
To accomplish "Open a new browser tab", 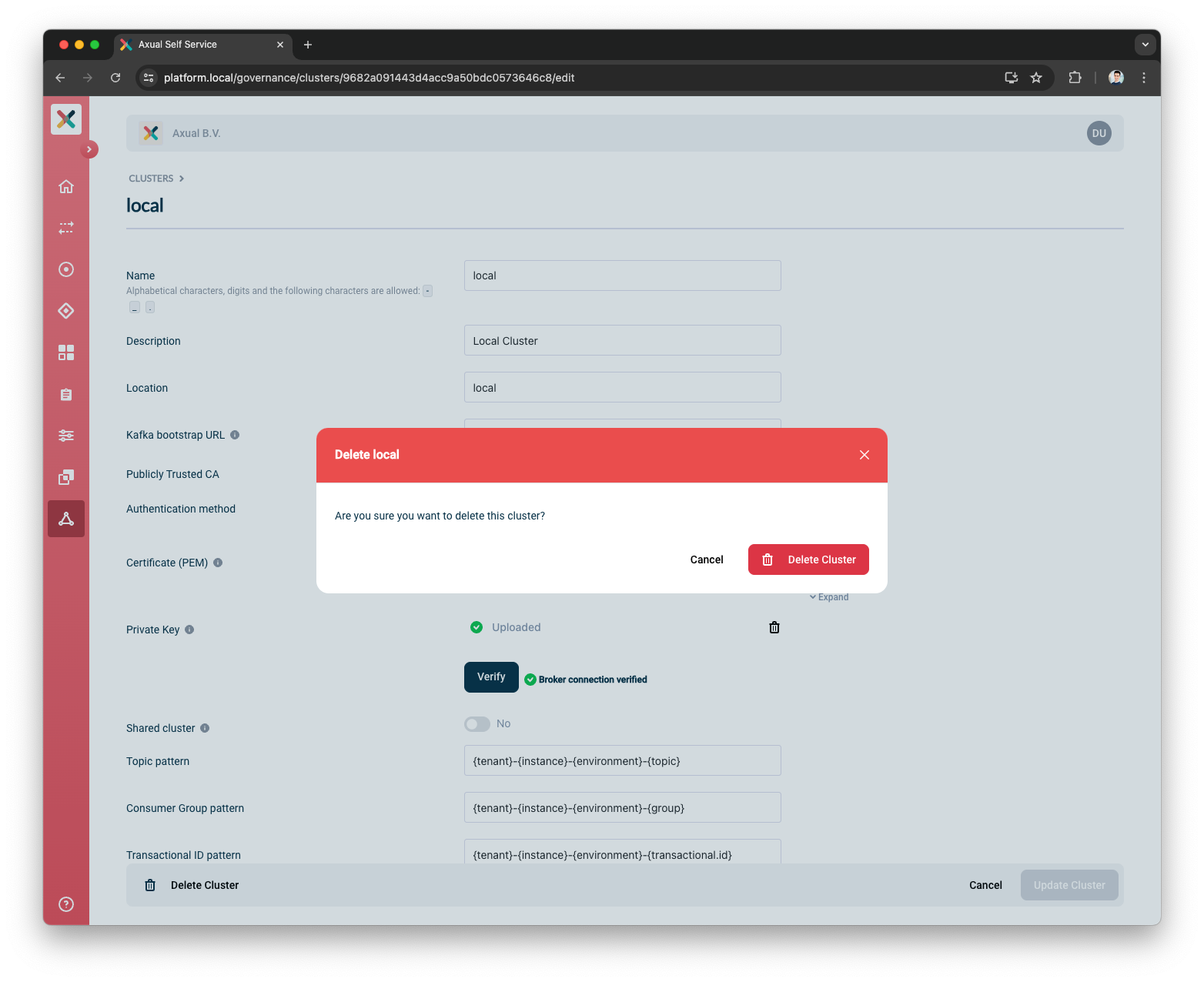I will tap(308, 45).
